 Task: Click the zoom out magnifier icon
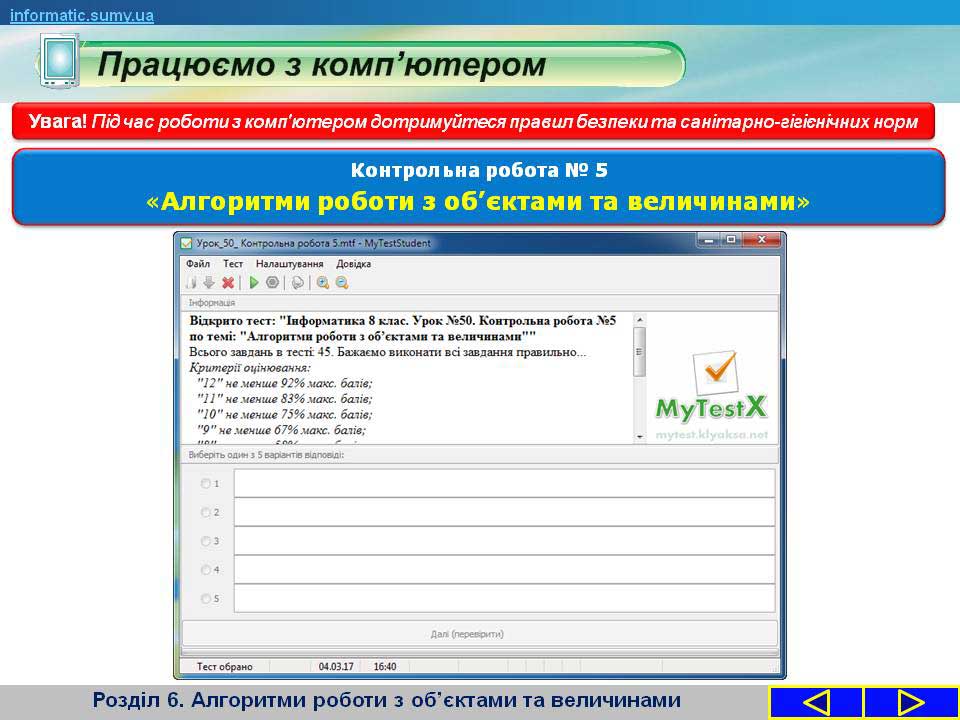(x=341, y=283)
